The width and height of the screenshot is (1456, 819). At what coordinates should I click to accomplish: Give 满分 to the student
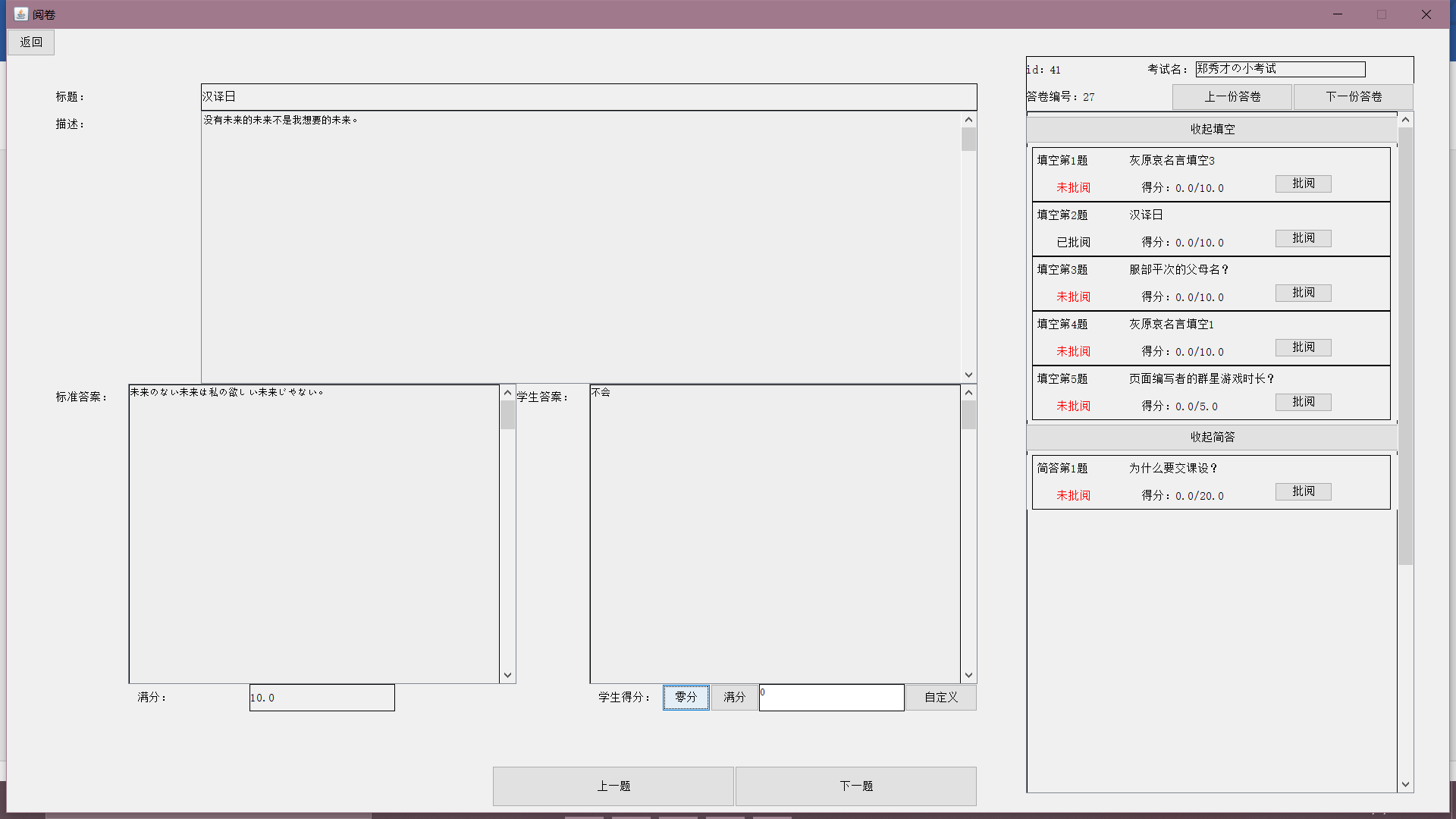(734, 697)
